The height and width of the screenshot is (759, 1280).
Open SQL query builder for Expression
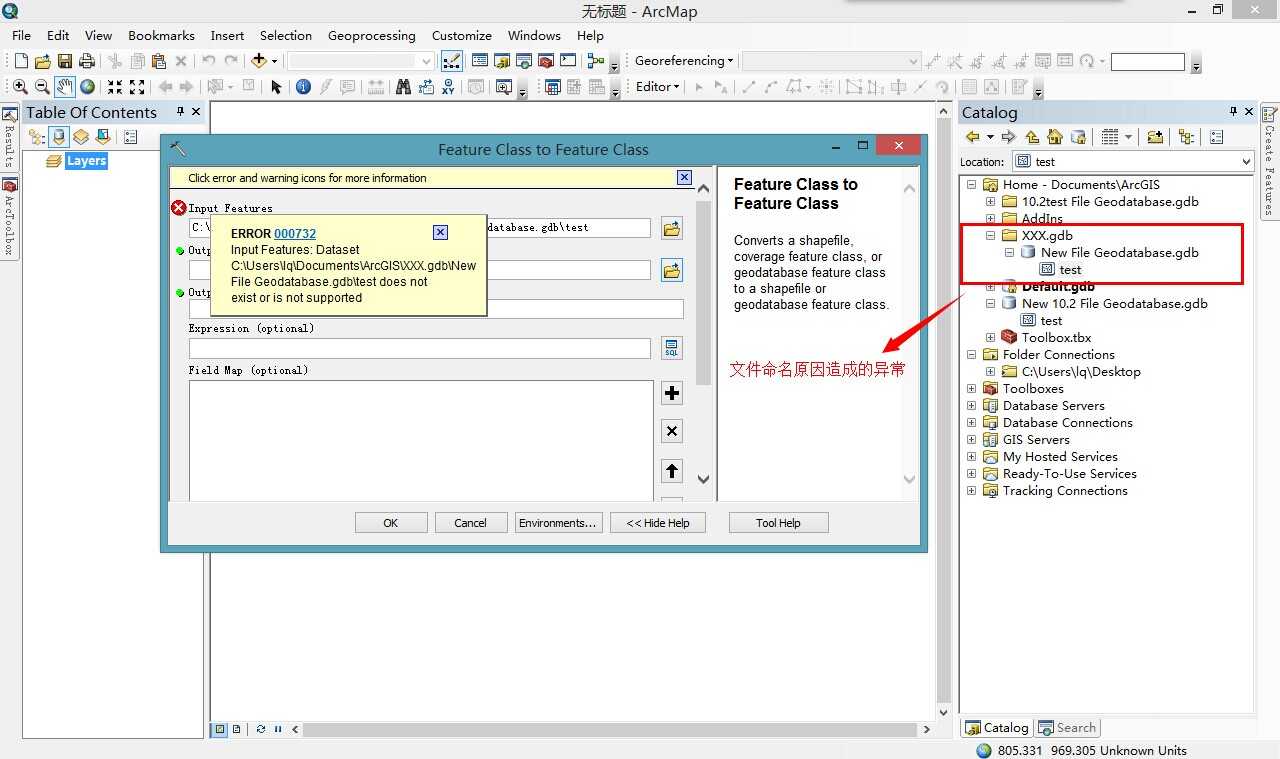click(672, 348)
